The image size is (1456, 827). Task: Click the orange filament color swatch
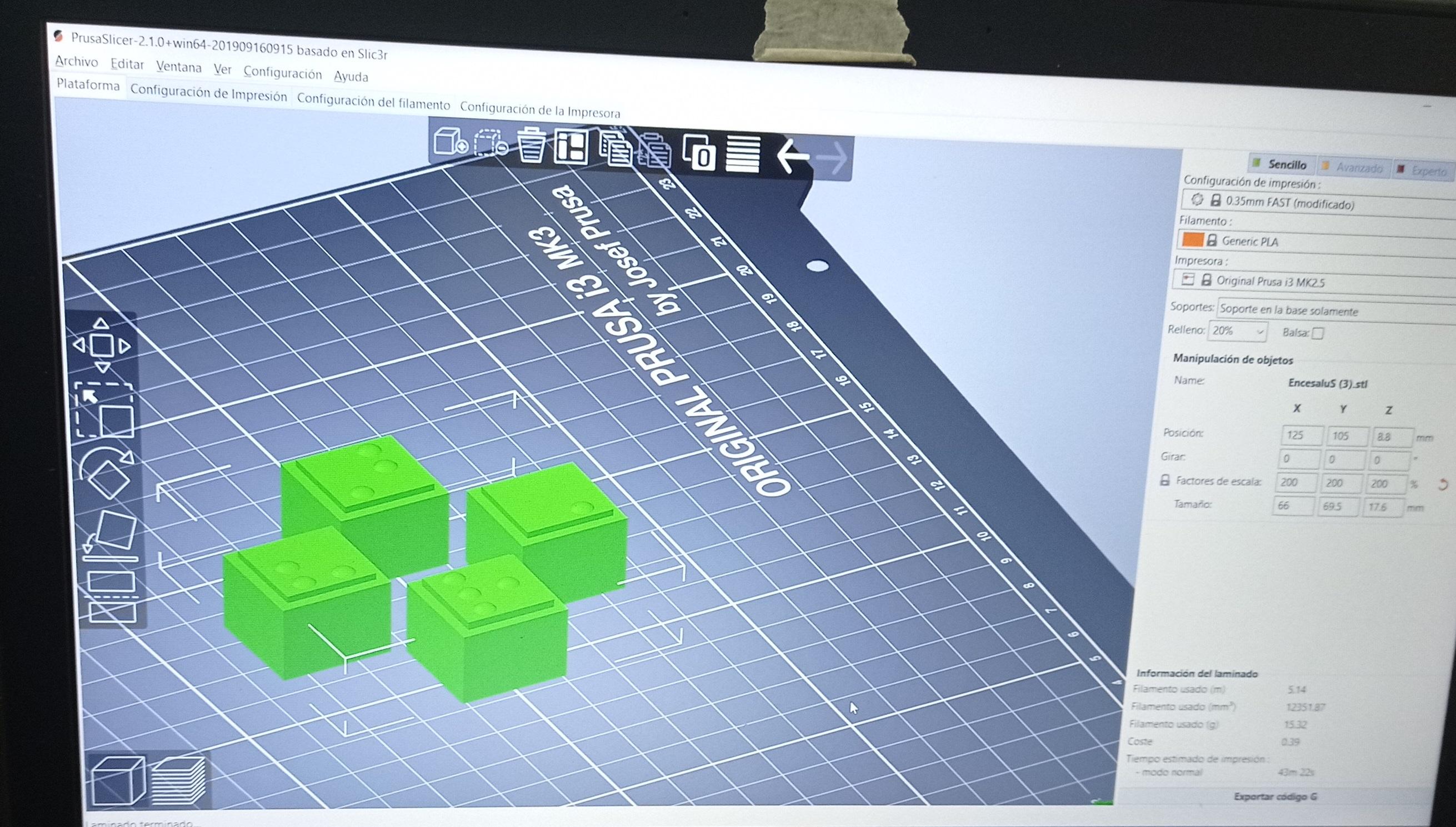coord(1192,239)
